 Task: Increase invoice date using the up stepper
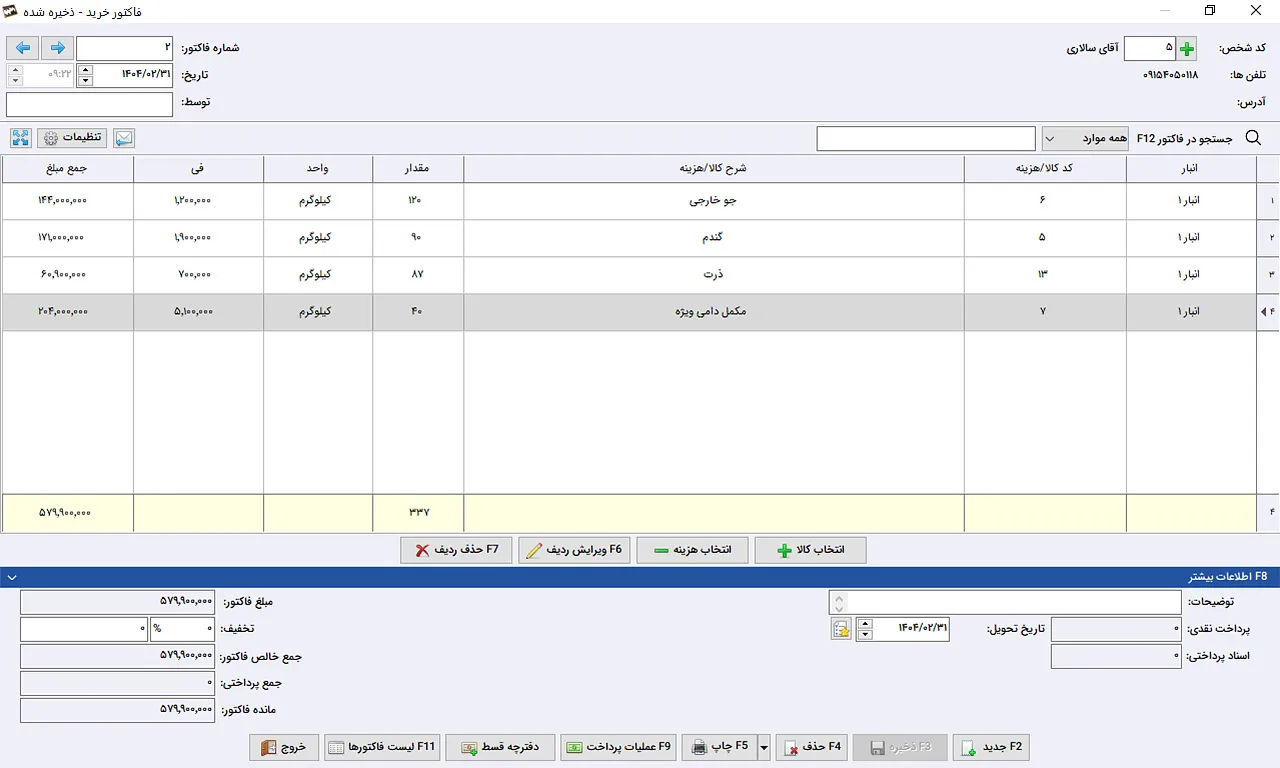coord(85,70)
